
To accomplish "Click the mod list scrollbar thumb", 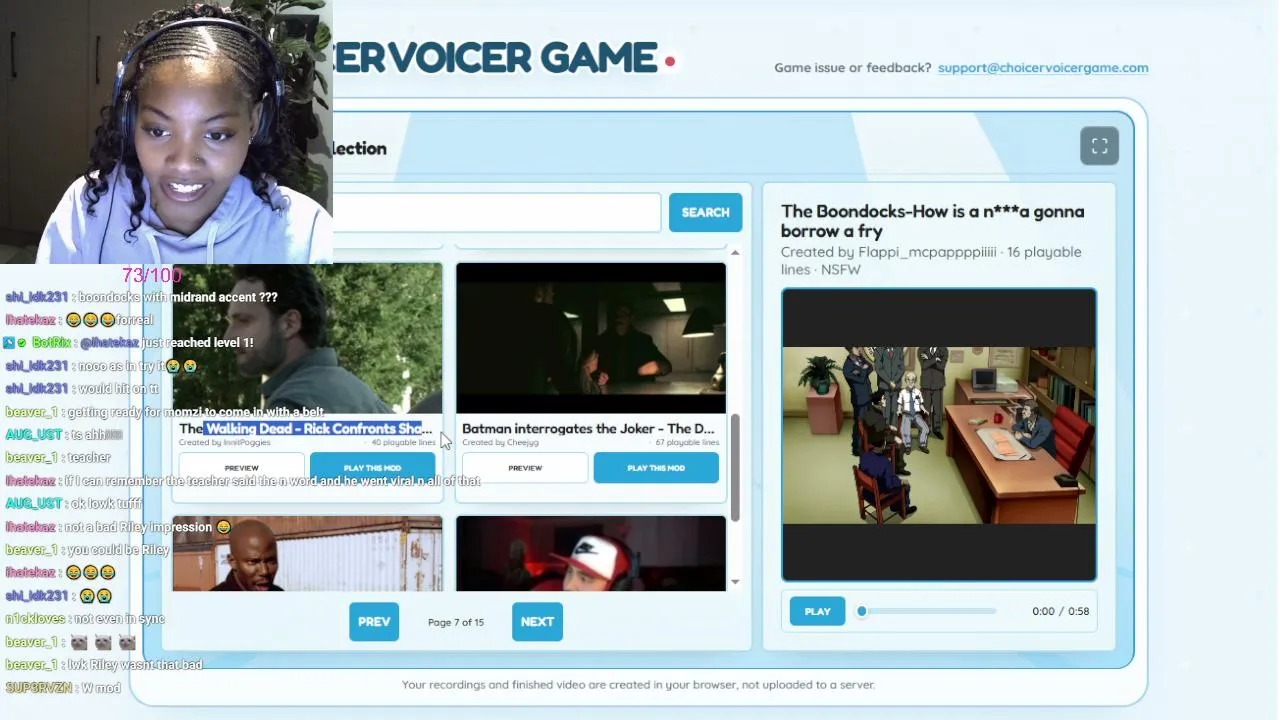I will point(735,467).
